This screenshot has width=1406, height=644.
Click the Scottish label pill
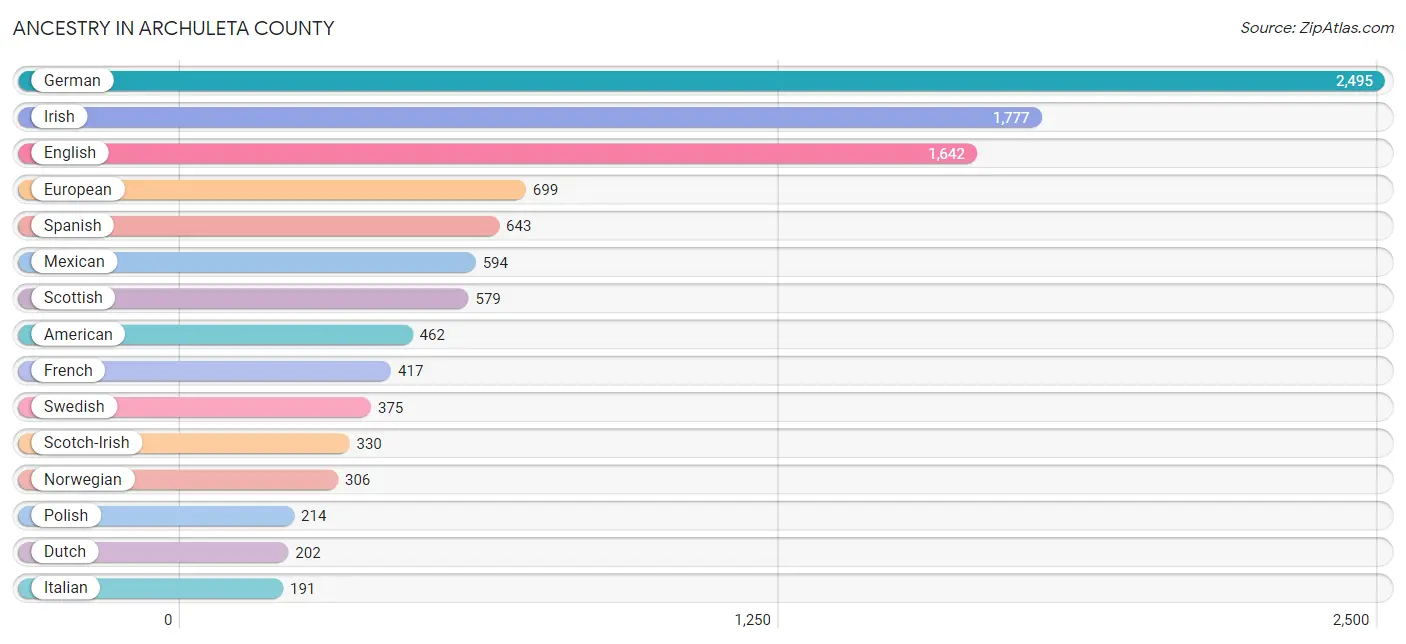click(73, 298)
